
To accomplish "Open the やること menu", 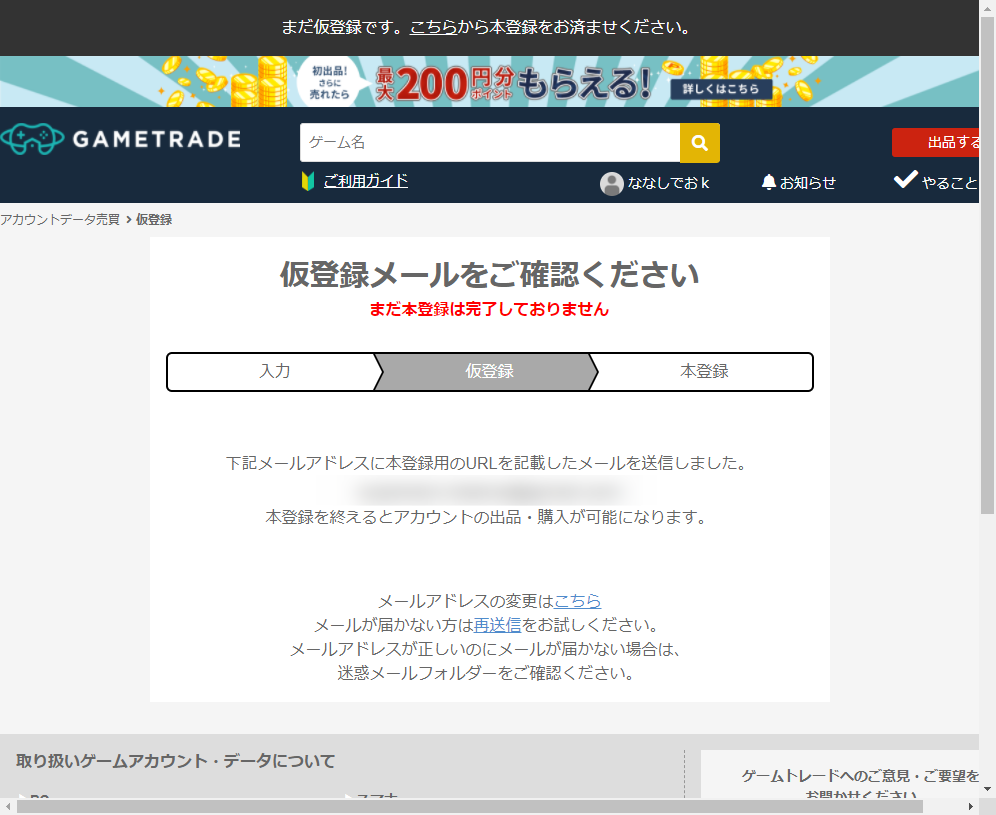I will click(936, 182).
